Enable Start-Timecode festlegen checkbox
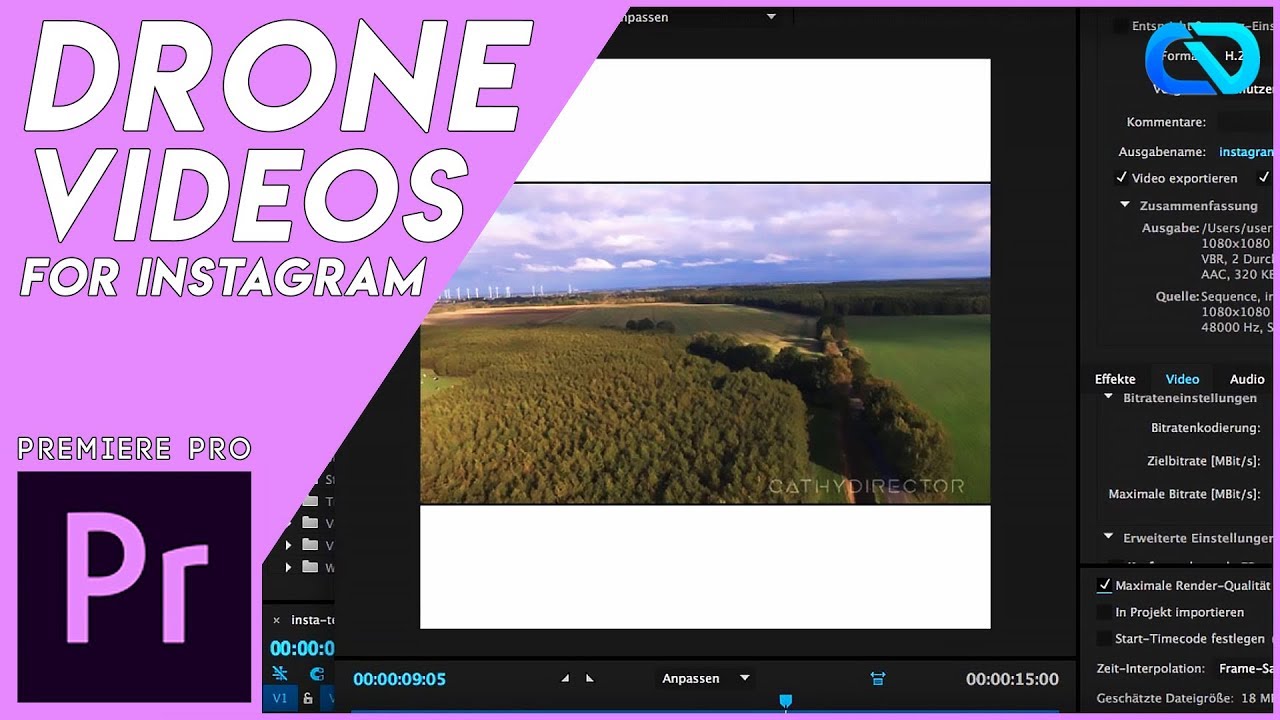 1104,639
